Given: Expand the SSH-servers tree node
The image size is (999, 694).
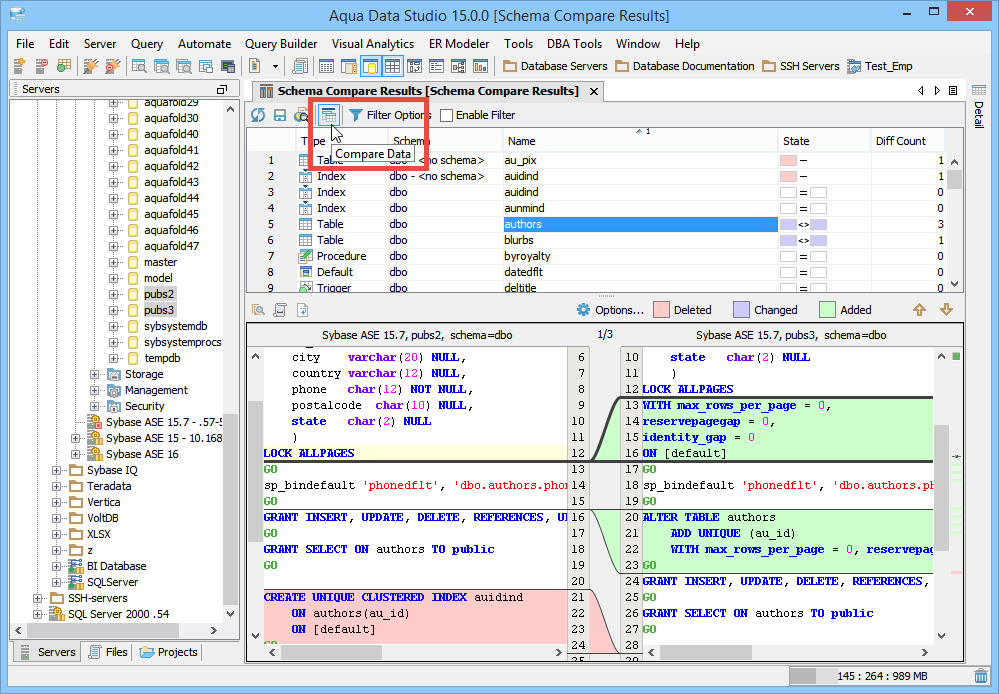Looking at the screenshot, I should click(39, 598).
